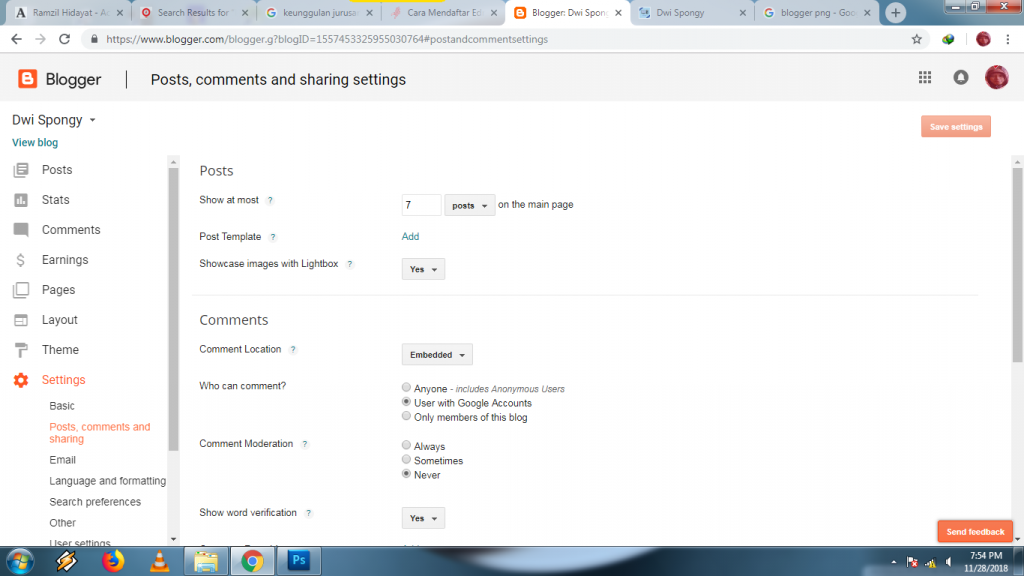This screenshot has height=576, width=1024.
Task: Click the Stats bar chart icon
Action: pos(21,200)
